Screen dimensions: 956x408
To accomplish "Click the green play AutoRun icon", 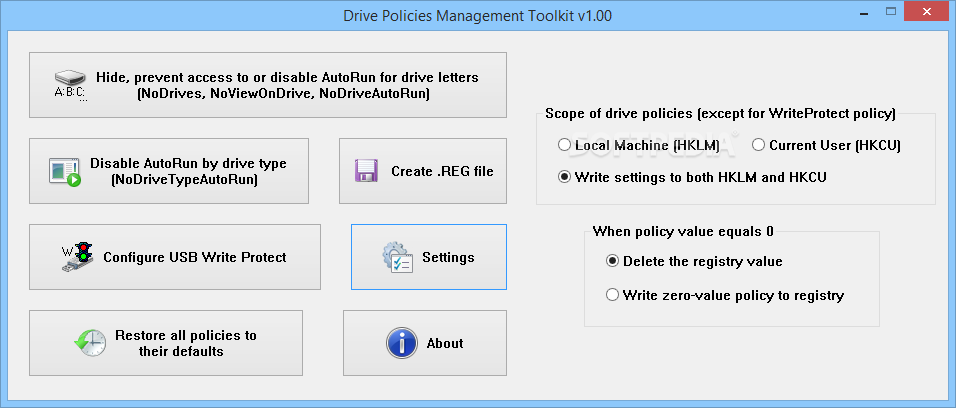I will (65, 171).
